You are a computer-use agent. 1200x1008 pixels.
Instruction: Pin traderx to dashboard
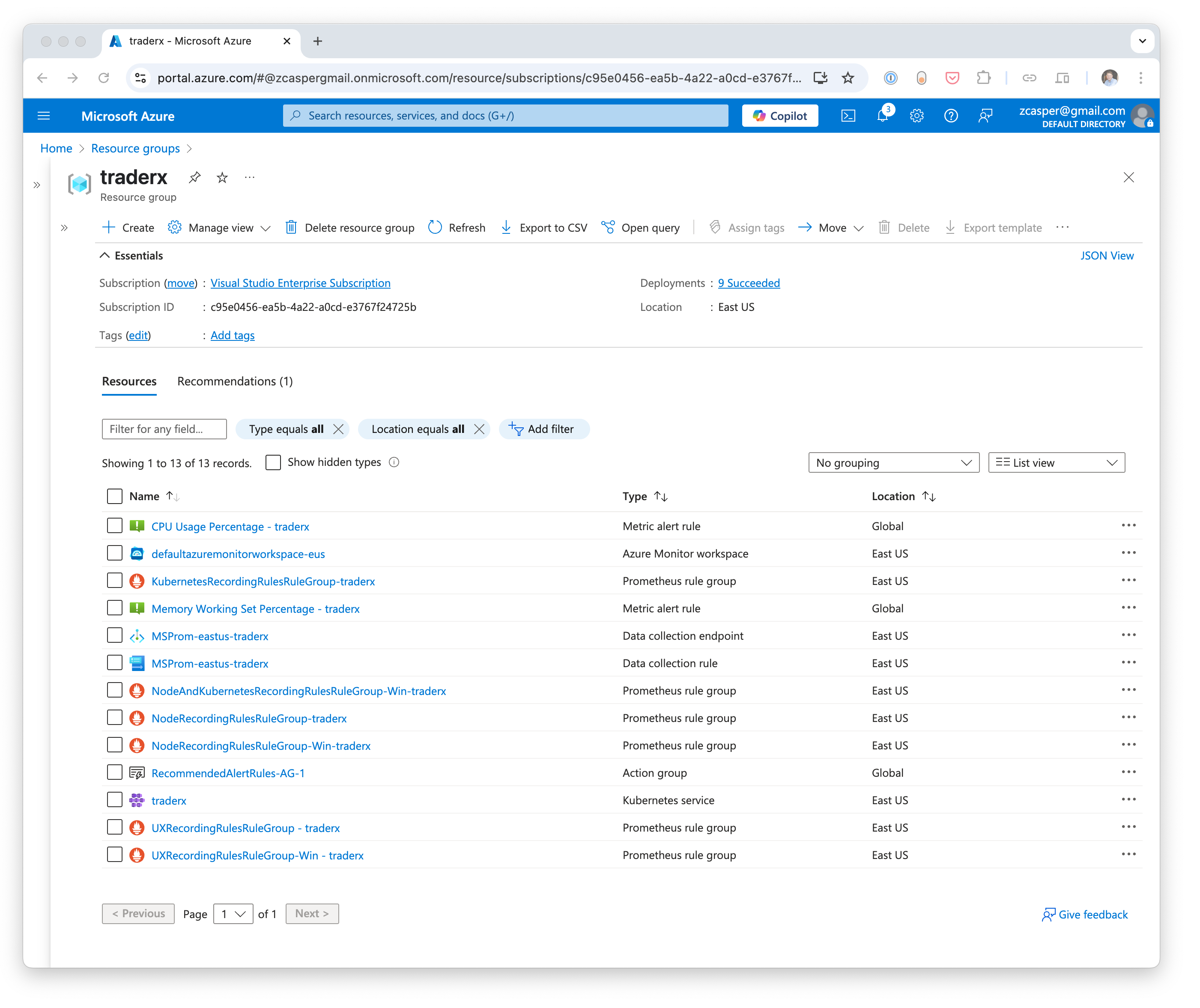(x=195, y=178)
